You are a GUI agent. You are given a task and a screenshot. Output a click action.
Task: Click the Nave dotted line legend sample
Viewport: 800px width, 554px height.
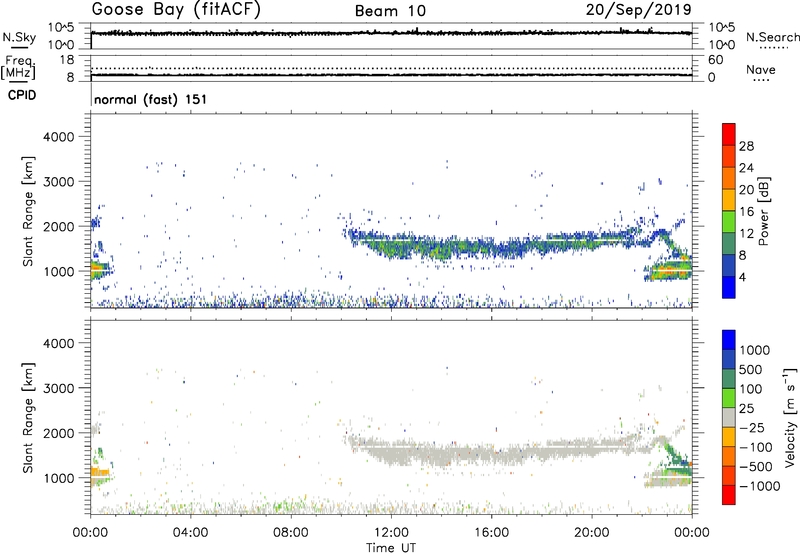(x=761, y=80)
